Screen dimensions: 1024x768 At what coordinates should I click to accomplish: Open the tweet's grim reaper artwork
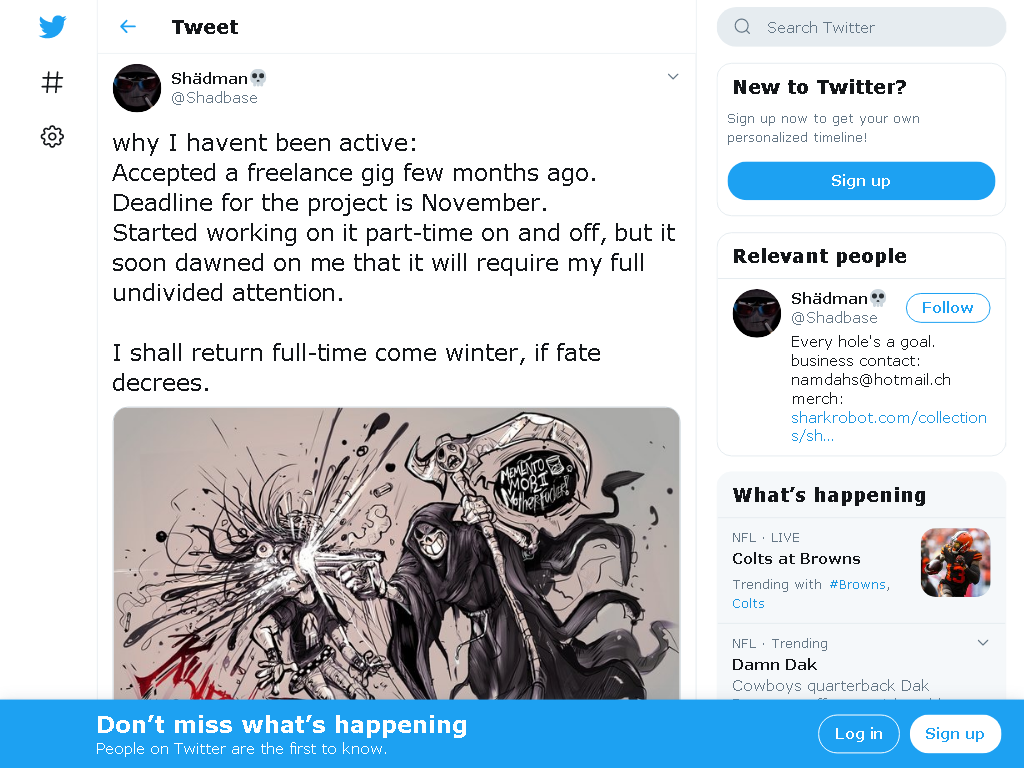click(x=396, y=554)
